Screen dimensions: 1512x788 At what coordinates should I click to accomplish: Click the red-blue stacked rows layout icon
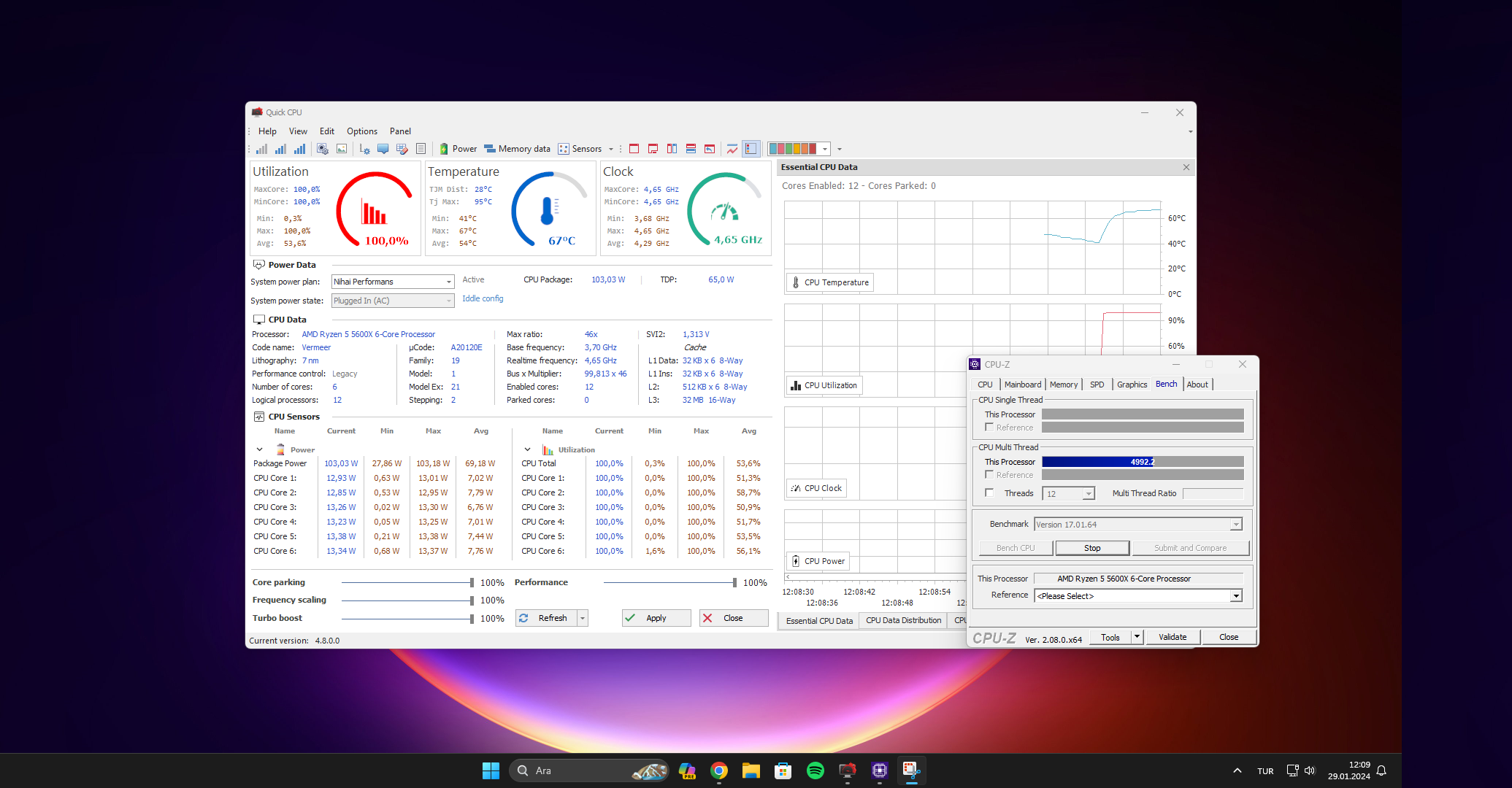[691, 149]
